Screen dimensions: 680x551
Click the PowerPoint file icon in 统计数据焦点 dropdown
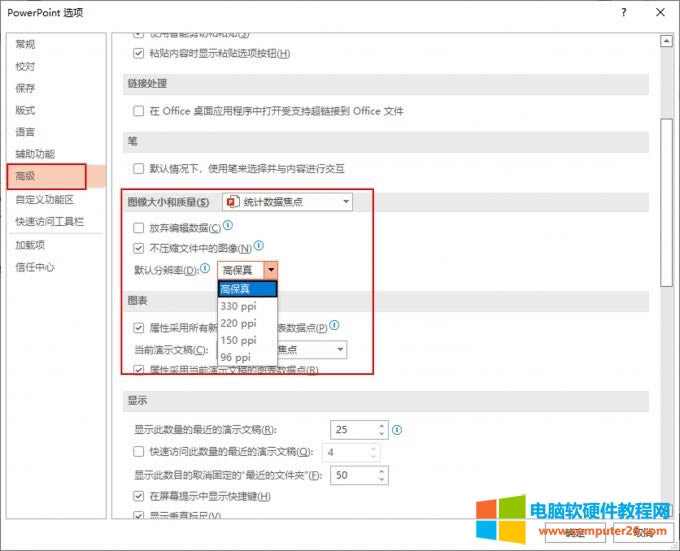(x=231, y=202)
